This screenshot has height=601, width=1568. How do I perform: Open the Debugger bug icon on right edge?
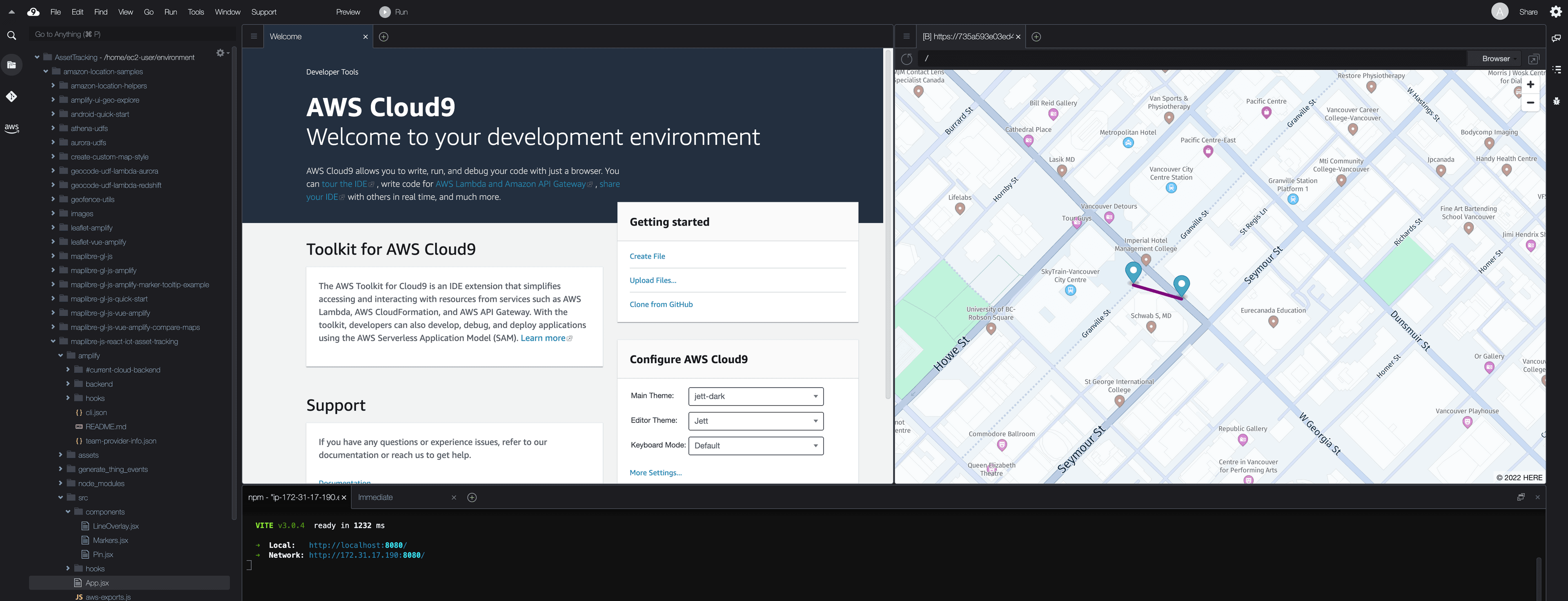pos(1556,101)
